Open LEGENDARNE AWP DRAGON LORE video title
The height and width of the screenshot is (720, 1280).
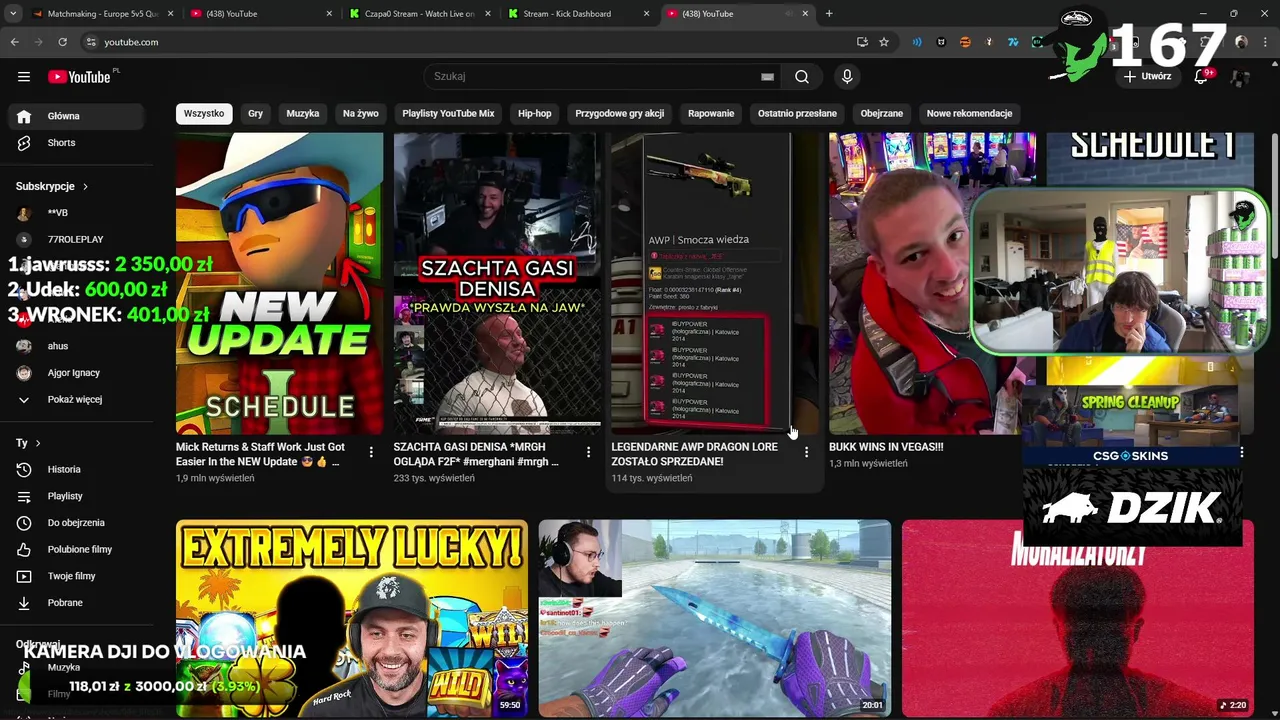coord(695,454)
